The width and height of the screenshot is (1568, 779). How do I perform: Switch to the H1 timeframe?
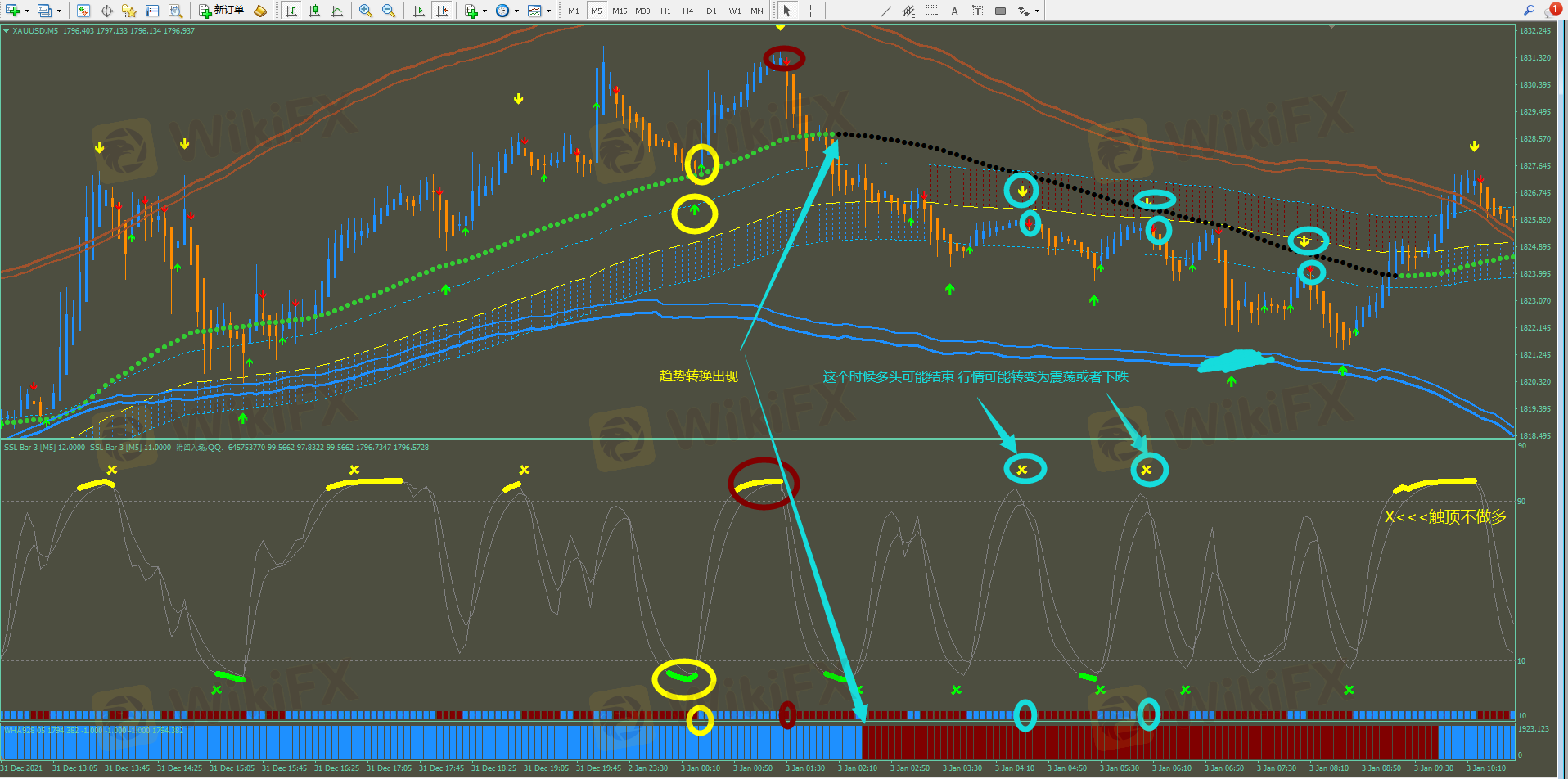point(665,11)
